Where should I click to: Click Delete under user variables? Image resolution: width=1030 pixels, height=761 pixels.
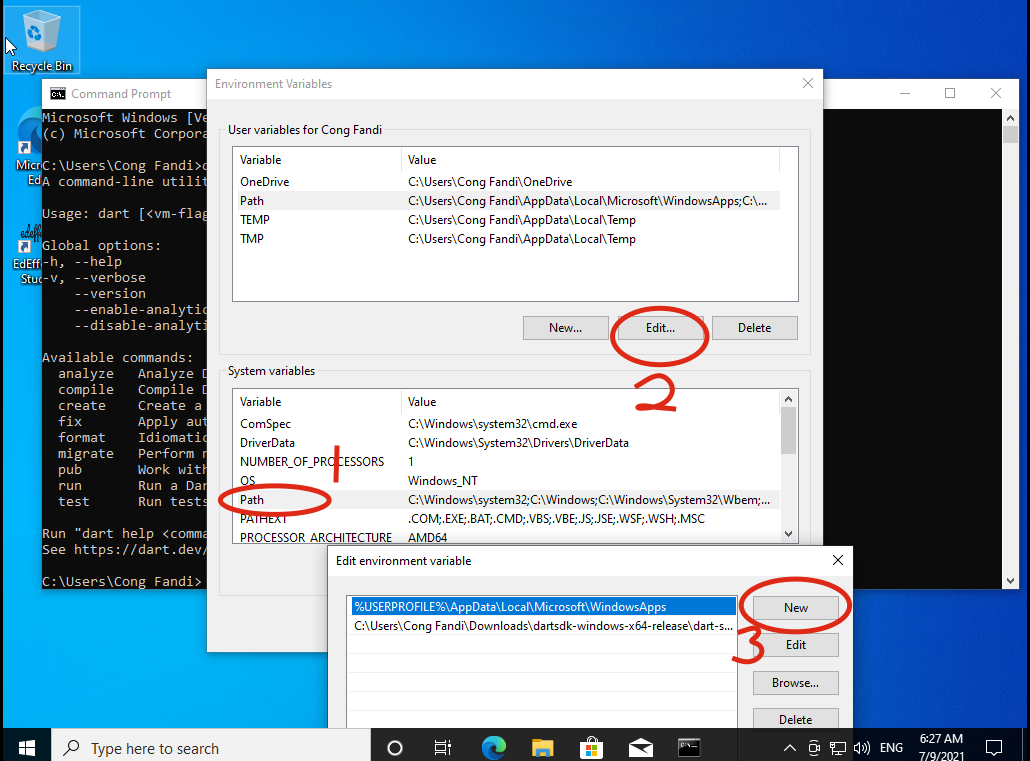(755, 328)
